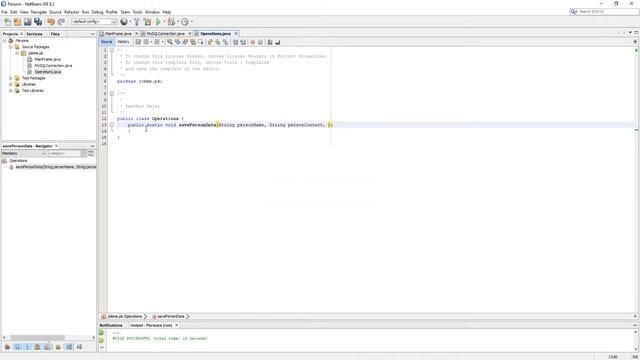Click the editor Find Selection magnifier icon
Viewport: 640px width, 360px height.
tap(170, 42)
